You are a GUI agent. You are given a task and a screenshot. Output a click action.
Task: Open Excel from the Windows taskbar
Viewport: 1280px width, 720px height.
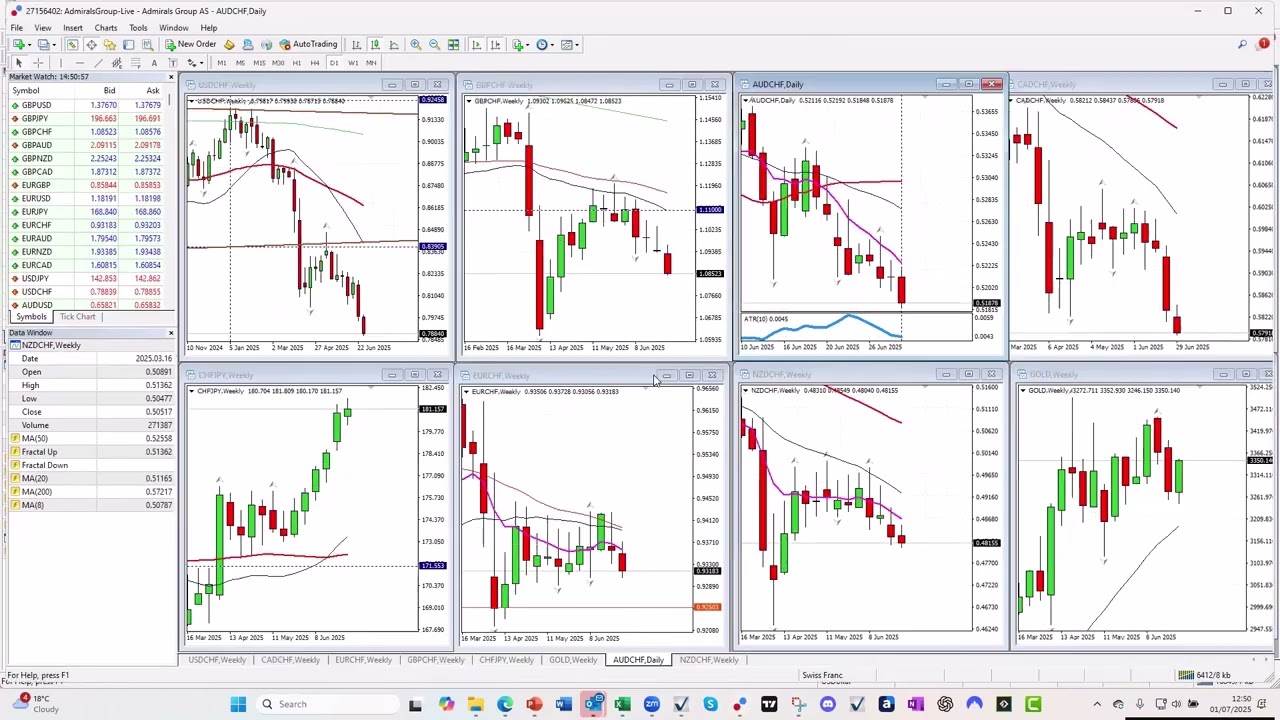point(622,704)
